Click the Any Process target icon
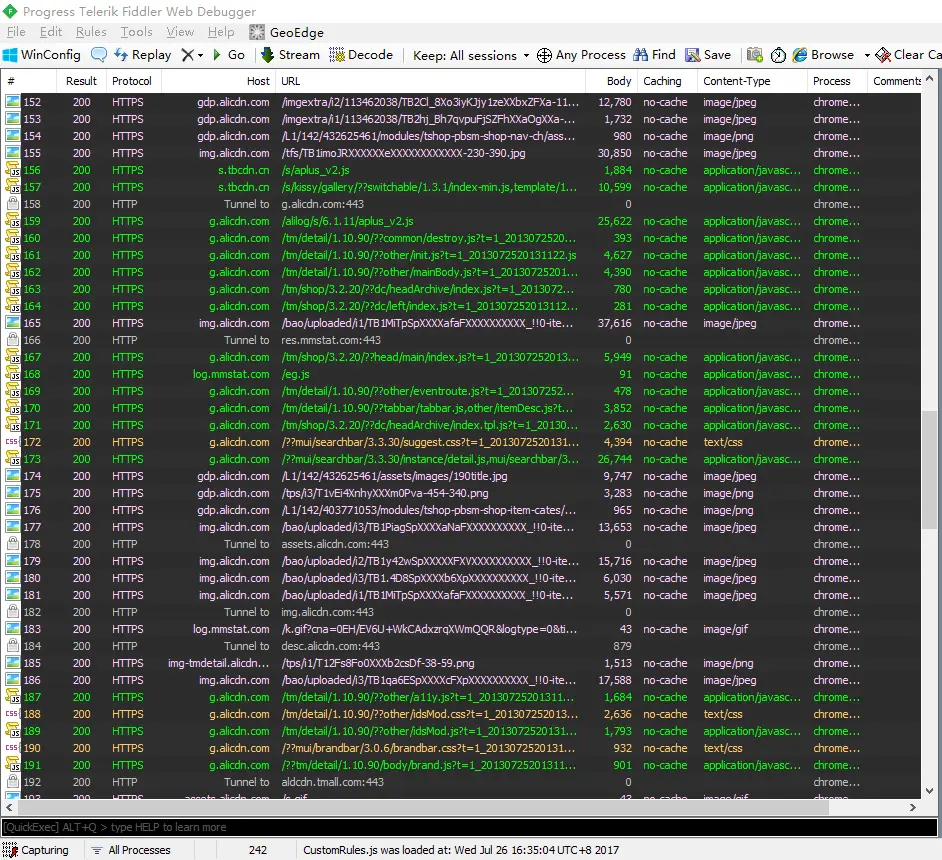This screenshot has width=942, height=860. (x=544, y=55)
